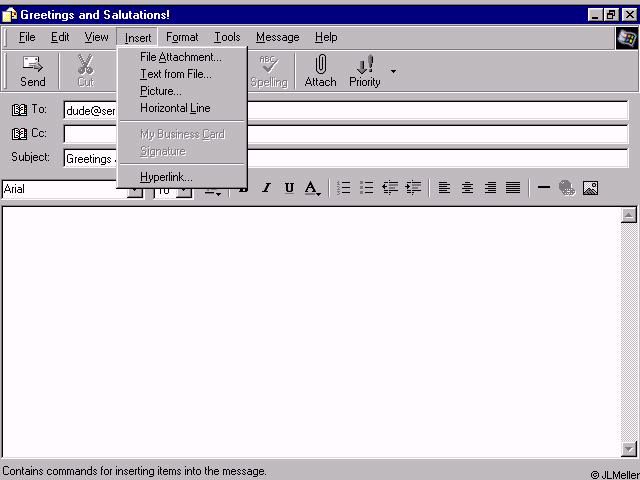Click inside the message body area
The image size is (640, 480).
pos(311,332)
